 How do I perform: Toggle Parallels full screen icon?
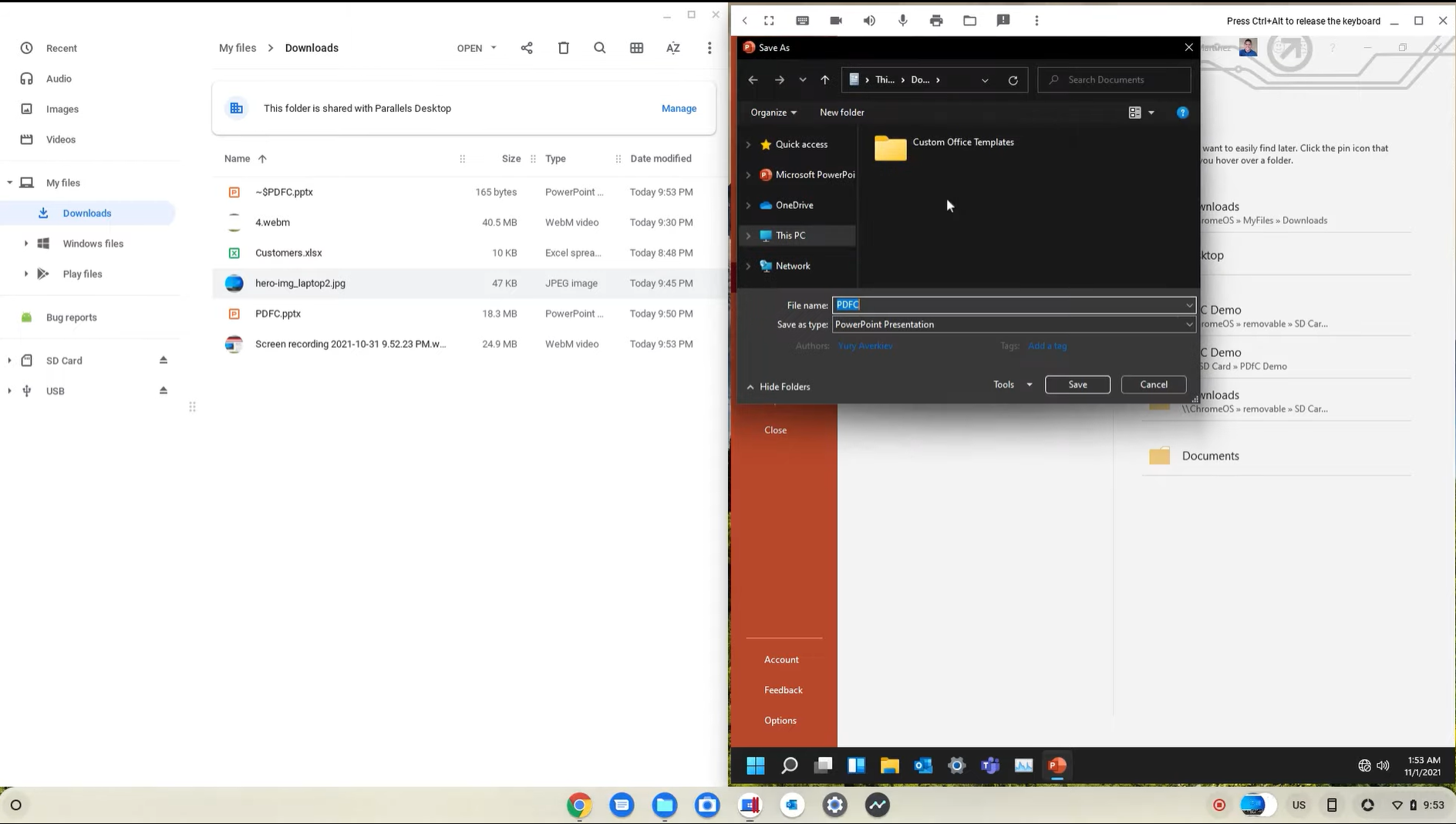(x=769, y=21)
